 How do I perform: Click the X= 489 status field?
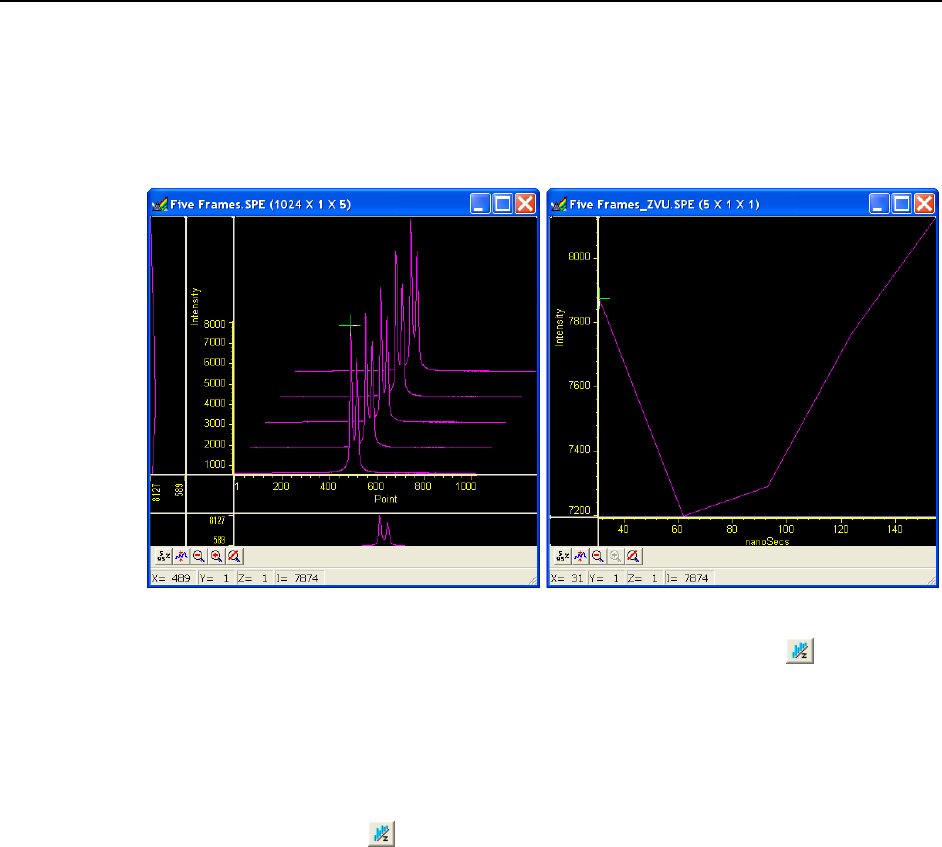click(172, 578)
